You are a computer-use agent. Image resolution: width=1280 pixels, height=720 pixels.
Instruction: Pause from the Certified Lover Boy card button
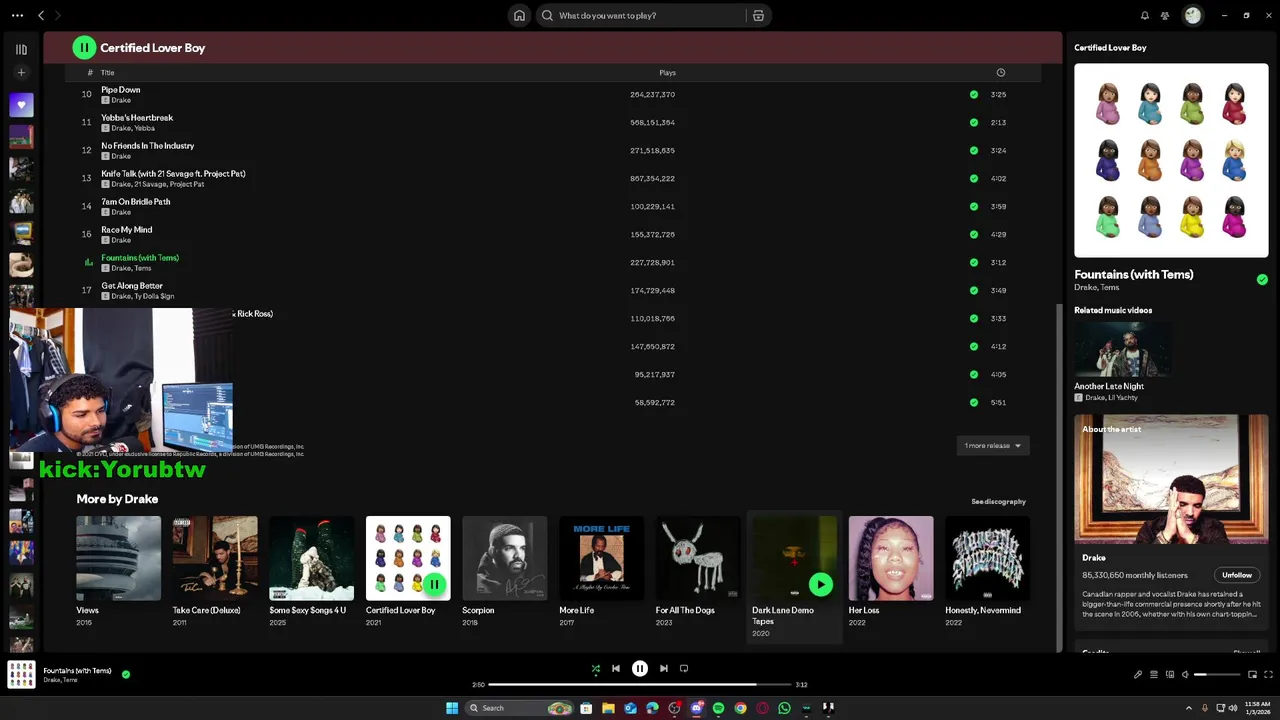coord(434,584)
